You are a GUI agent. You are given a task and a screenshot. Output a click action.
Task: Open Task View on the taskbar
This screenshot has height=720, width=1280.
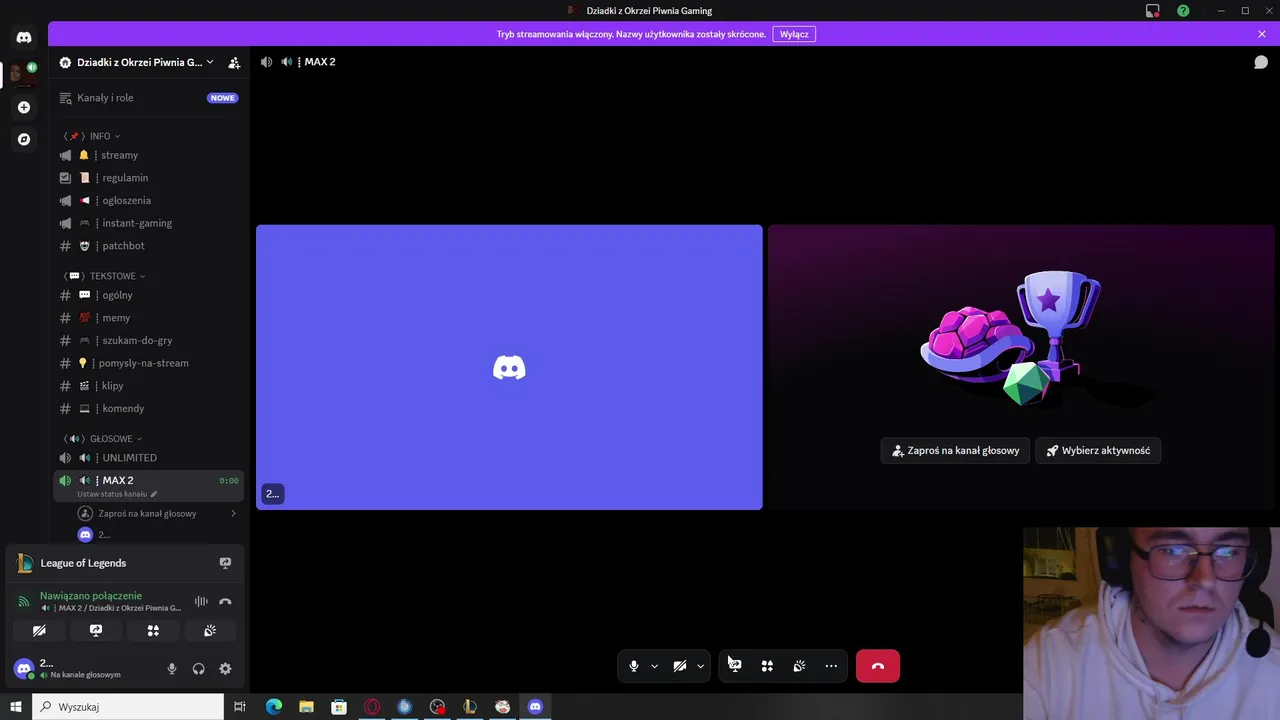point(240,707)
